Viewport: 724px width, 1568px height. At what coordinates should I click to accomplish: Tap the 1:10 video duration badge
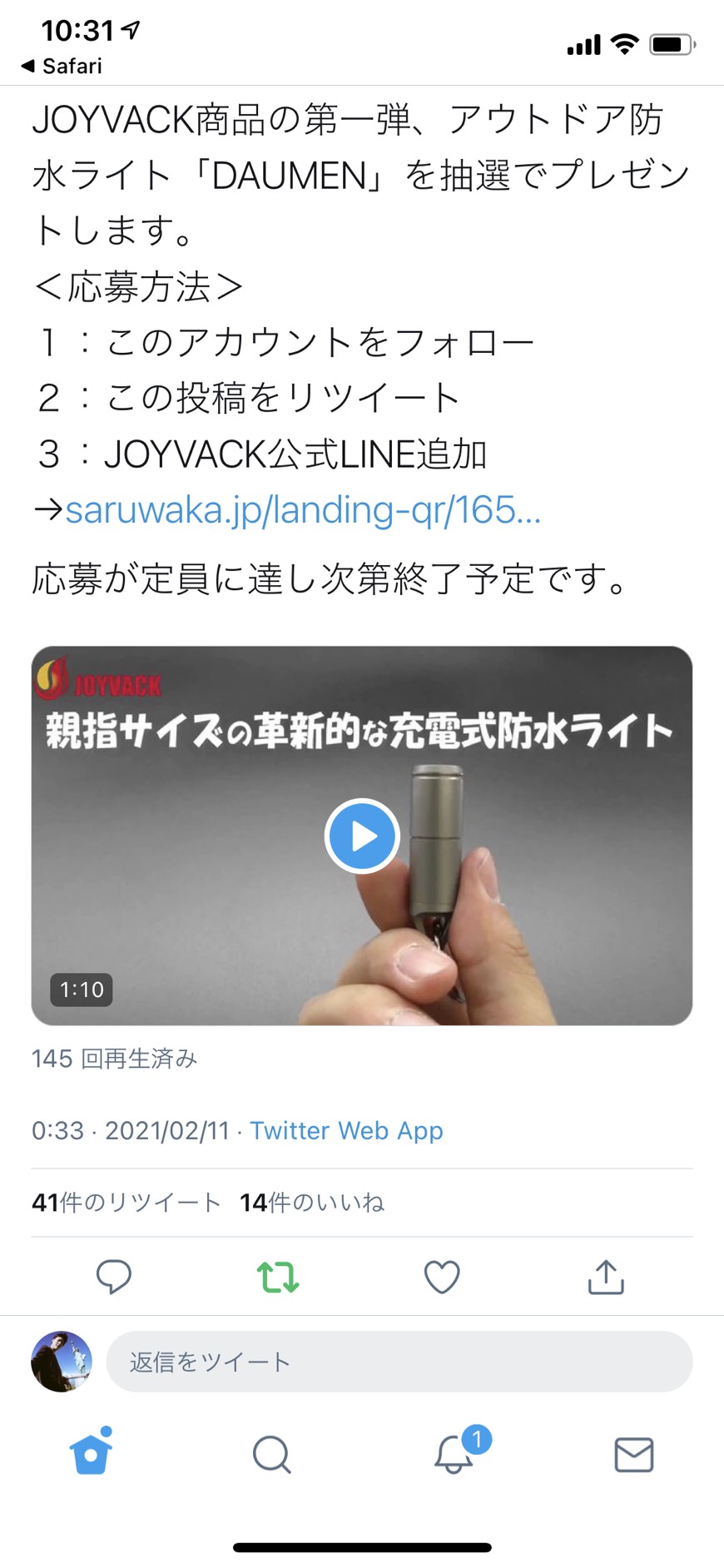click(82, 990)
